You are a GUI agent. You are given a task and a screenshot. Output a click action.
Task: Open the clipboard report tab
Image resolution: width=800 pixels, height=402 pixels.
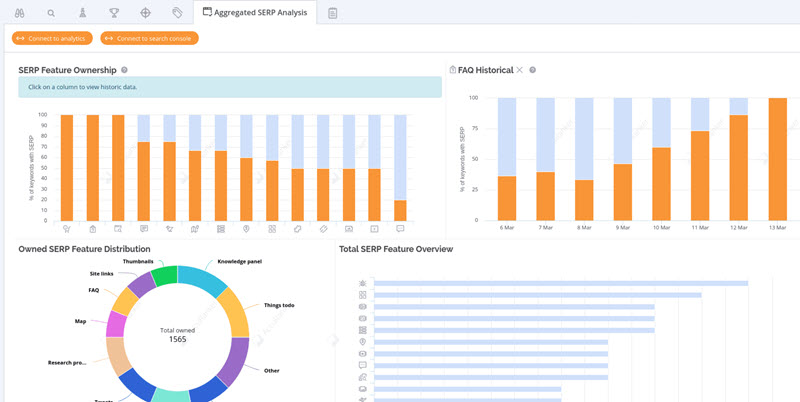[x=332, y=13]
